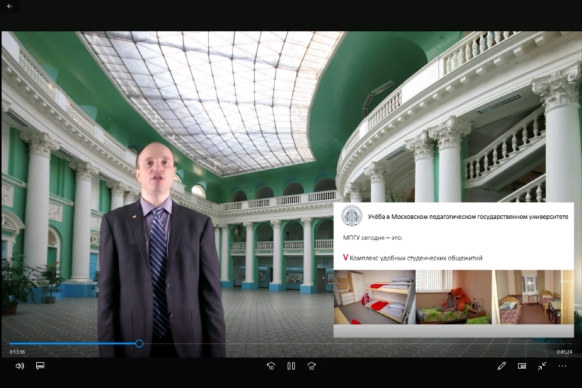Skip back 10 seconds
This screenshot has width=582, height=388.
pyautogui.click(x=271, y=366)
